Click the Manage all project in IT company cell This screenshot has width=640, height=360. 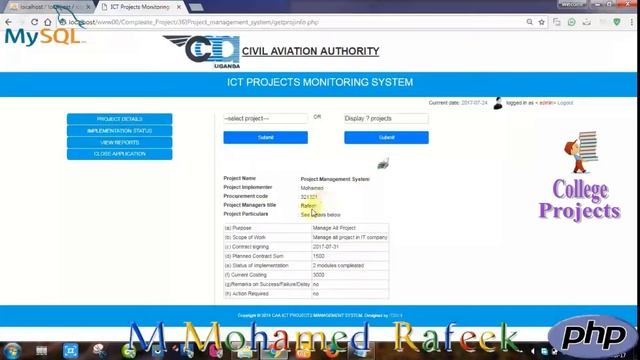point(350,237)
